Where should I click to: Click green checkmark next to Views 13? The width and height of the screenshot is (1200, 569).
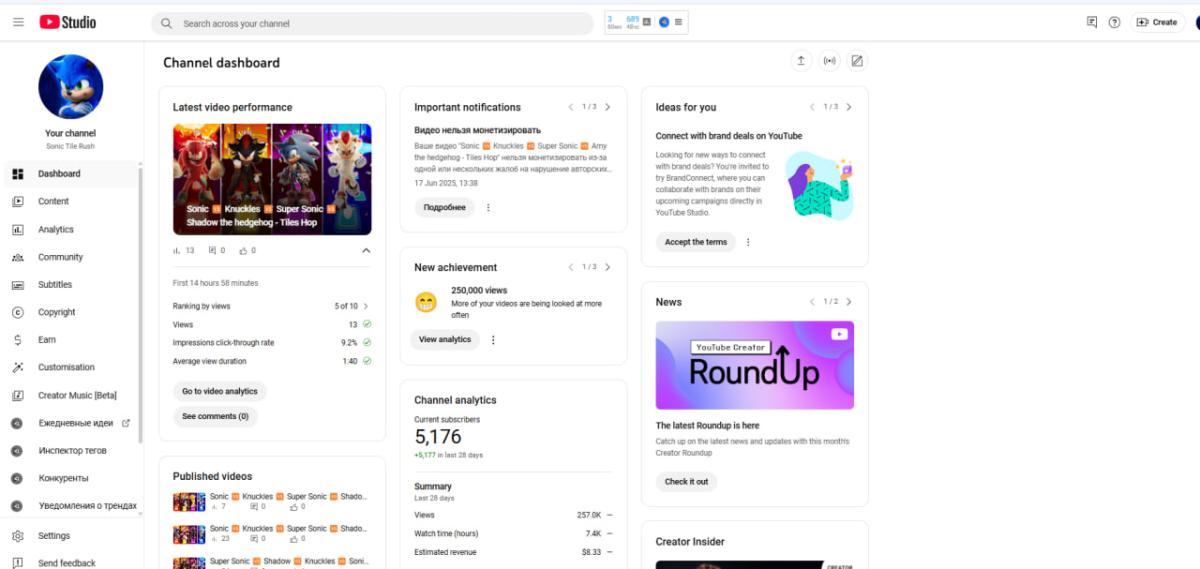(367, 325)
